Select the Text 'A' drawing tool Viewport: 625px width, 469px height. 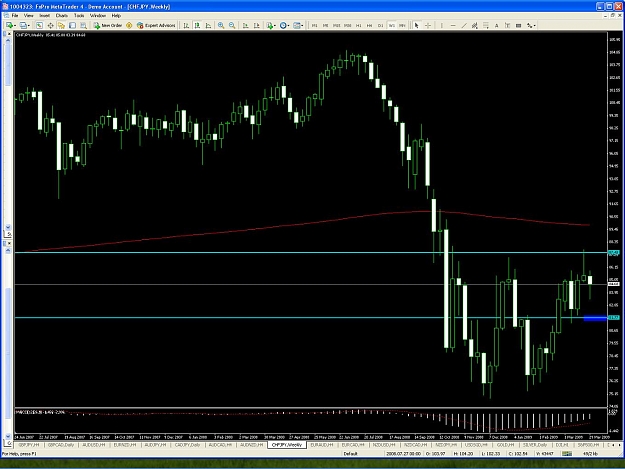pos(497,26)
